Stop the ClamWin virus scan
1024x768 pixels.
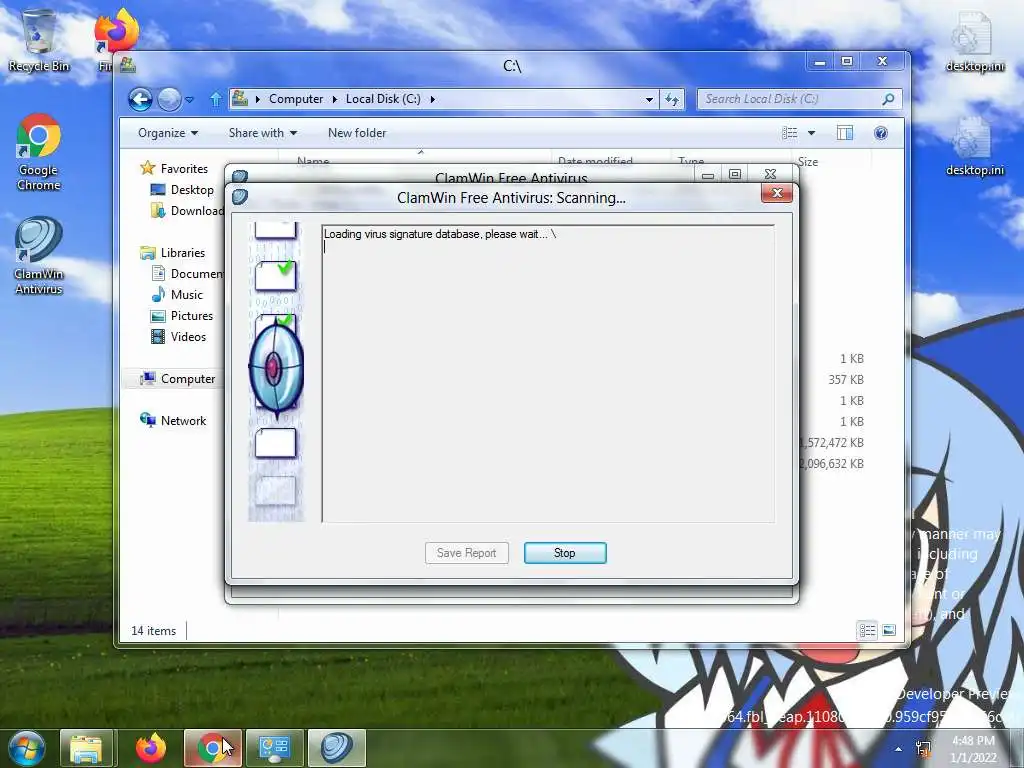pyautogui.click(x=565, y=553)
